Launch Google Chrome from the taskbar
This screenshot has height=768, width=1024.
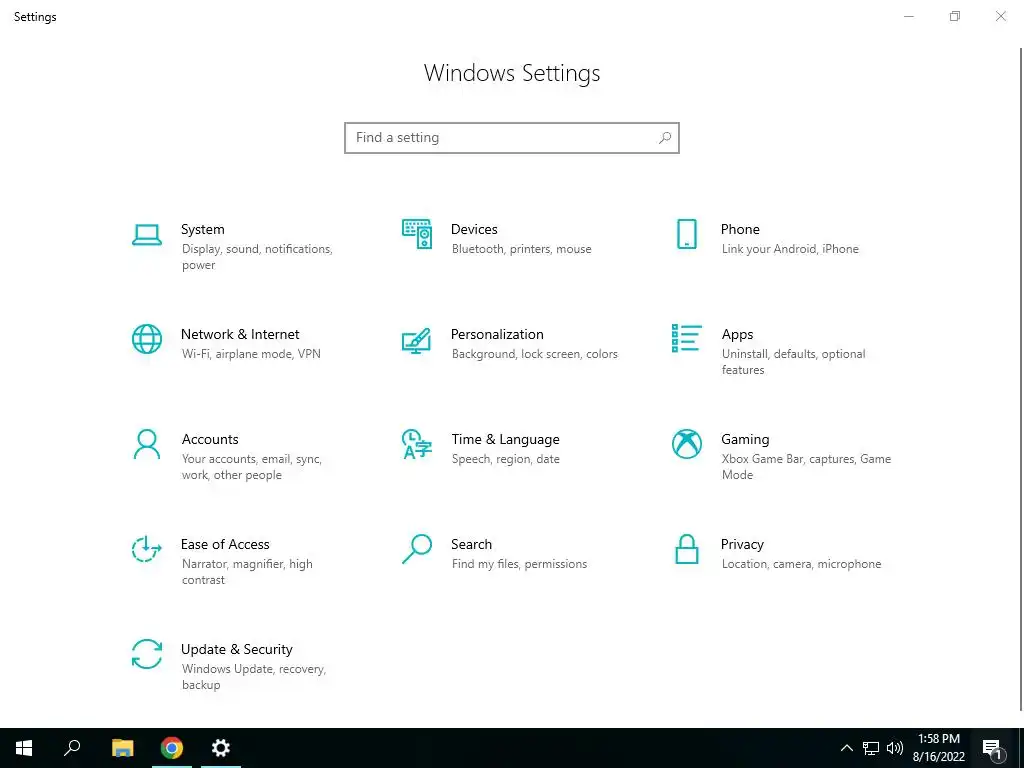(x=172, y=748)
